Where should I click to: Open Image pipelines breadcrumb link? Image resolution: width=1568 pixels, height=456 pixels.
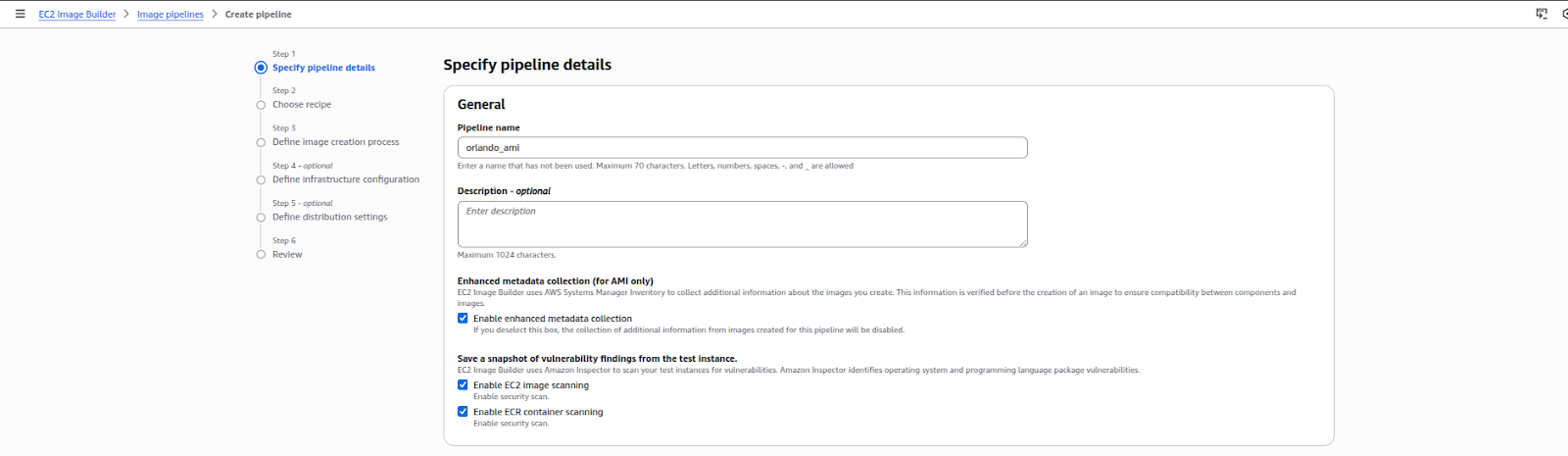(x=171, y=15)
